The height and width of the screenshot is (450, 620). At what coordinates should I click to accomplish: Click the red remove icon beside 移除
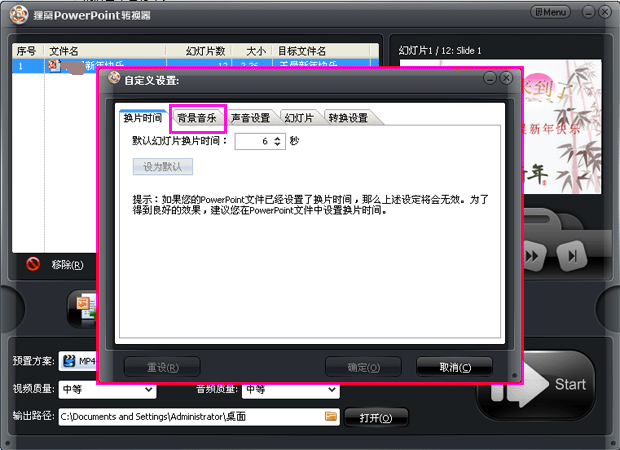(x=33, y=264)
